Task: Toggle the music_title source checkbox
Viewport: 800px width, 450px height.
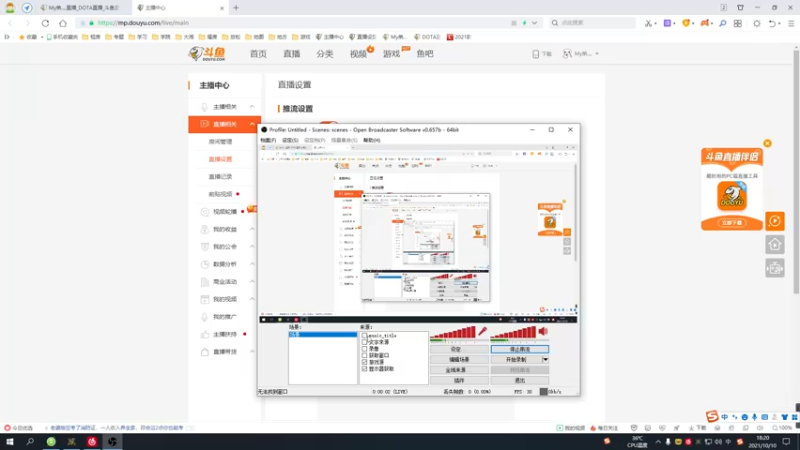Action: [x=364, y=336]
